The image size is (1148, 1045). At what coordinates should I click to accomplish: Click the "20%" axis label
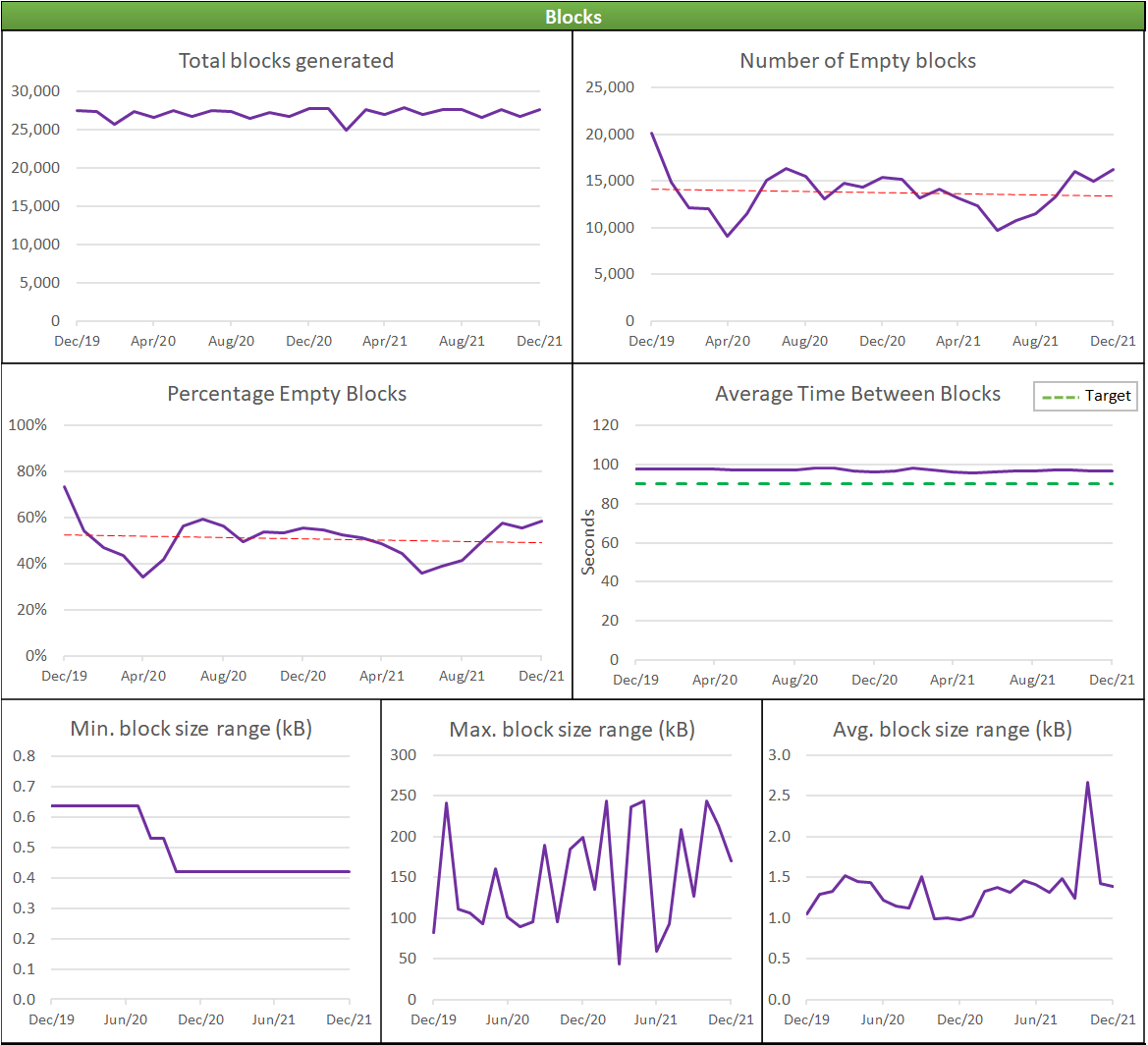tap(31, 610)
